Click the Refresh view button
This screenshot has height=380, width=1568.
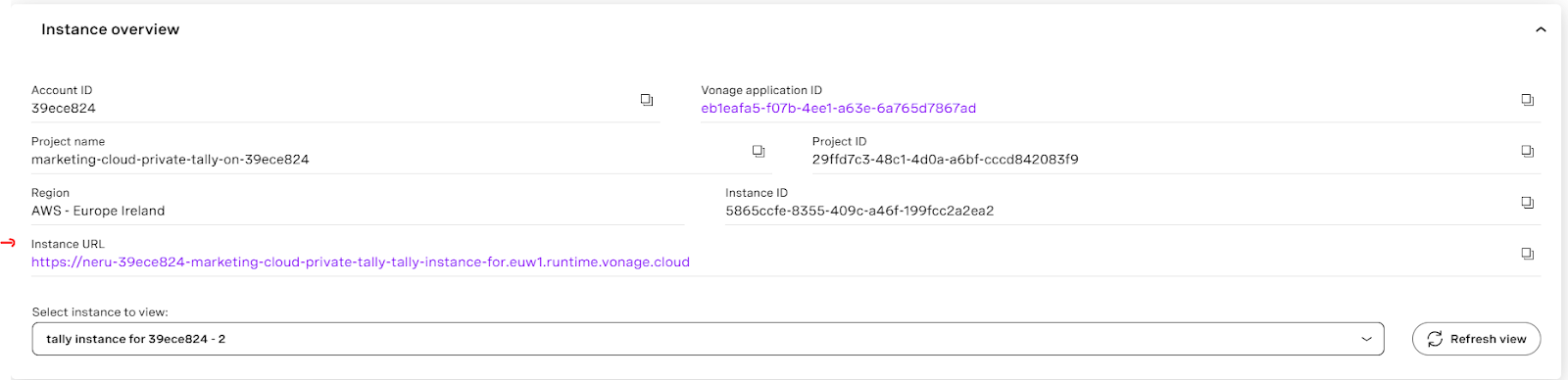1476,339
